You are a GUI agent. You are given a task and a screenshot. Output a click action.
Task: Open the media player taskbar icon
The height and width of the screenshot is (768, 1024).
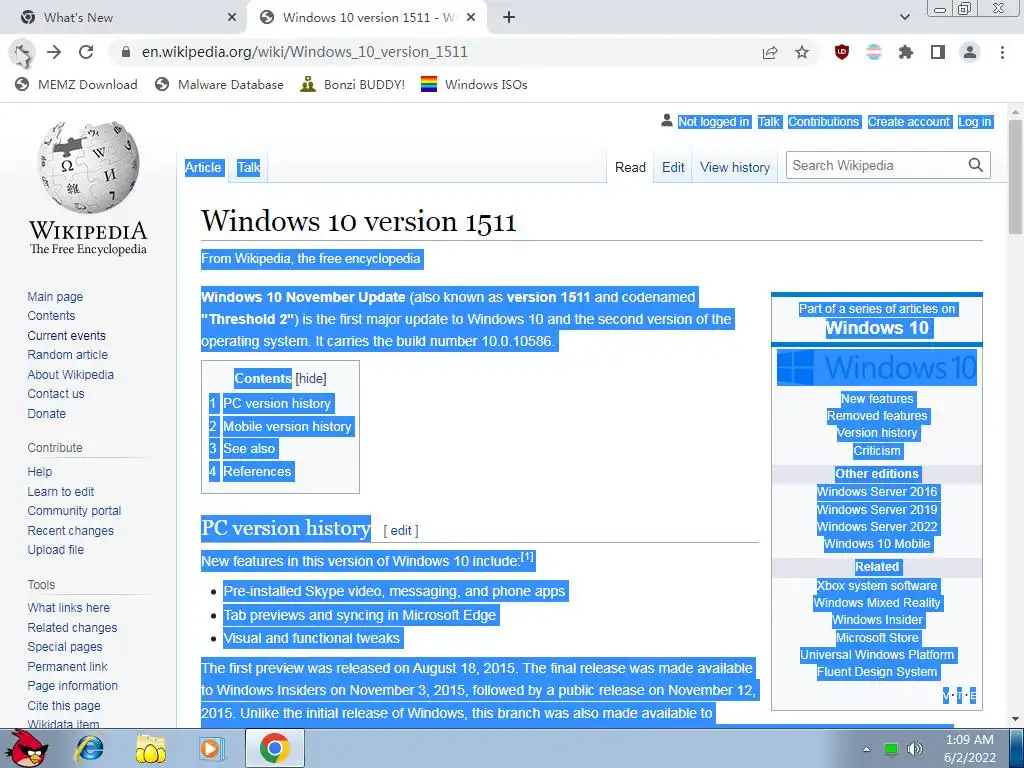click(x=211, y=748)
